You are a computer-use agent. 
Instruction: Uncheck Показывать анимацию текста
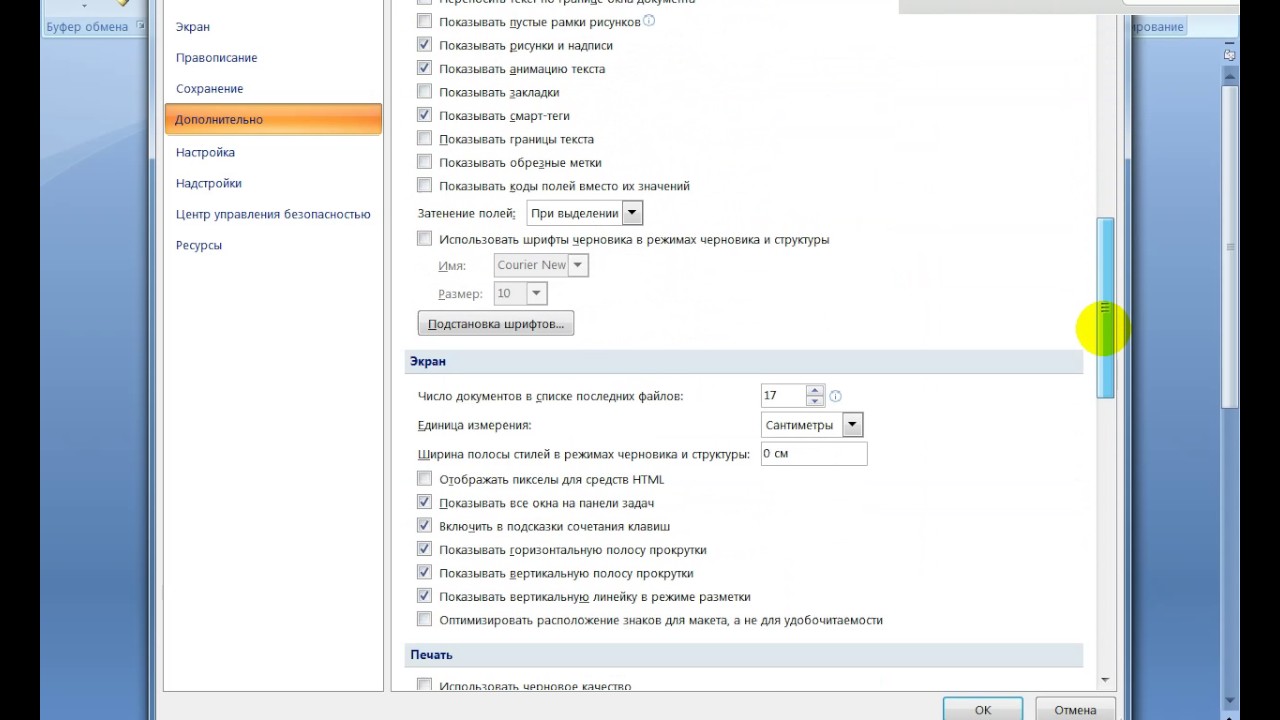coord(424,68)
